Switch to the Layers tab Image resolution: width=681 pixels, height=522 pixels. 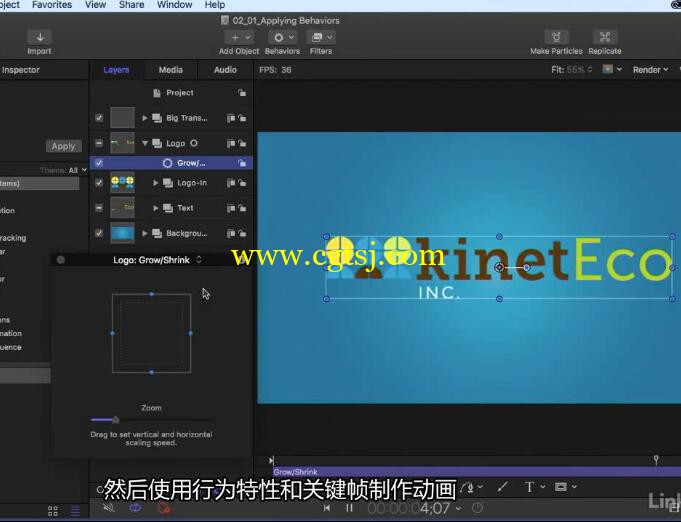(x=116, y=70)
